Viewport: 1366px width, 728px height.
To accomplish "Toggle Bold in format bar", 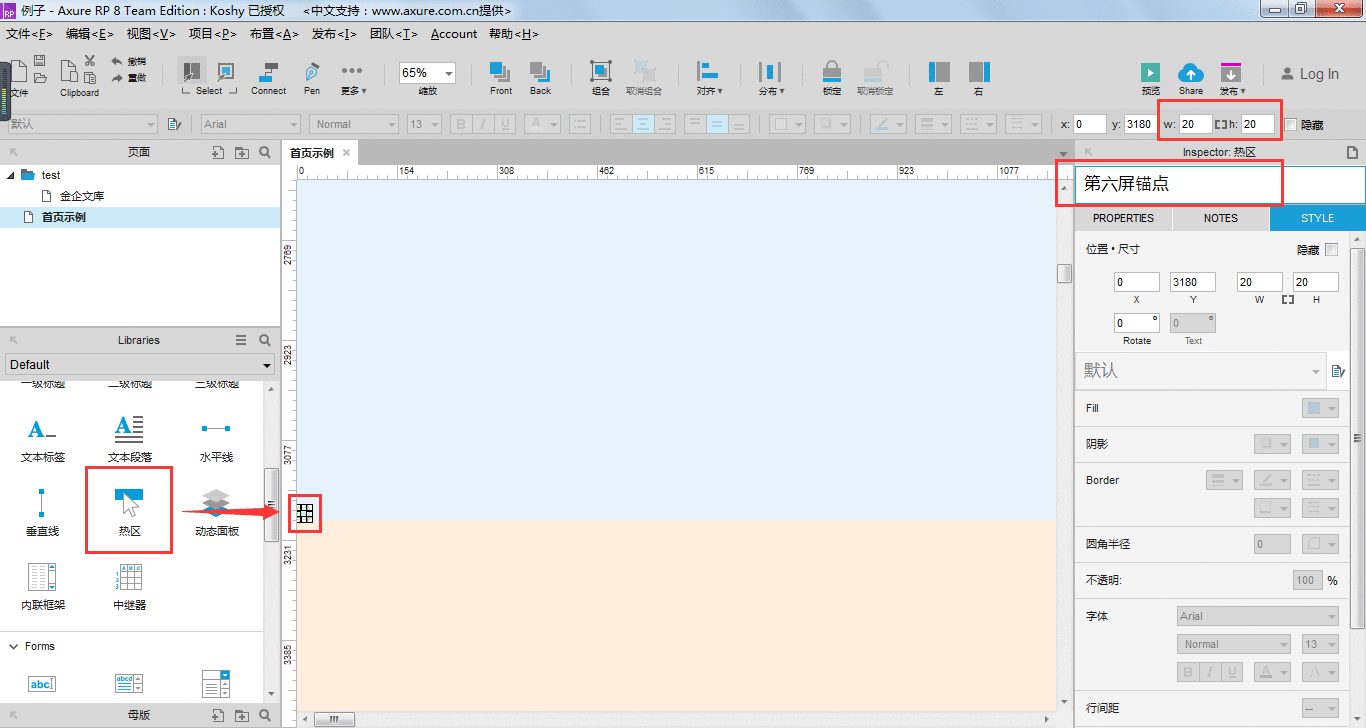I will pos(461,124).
